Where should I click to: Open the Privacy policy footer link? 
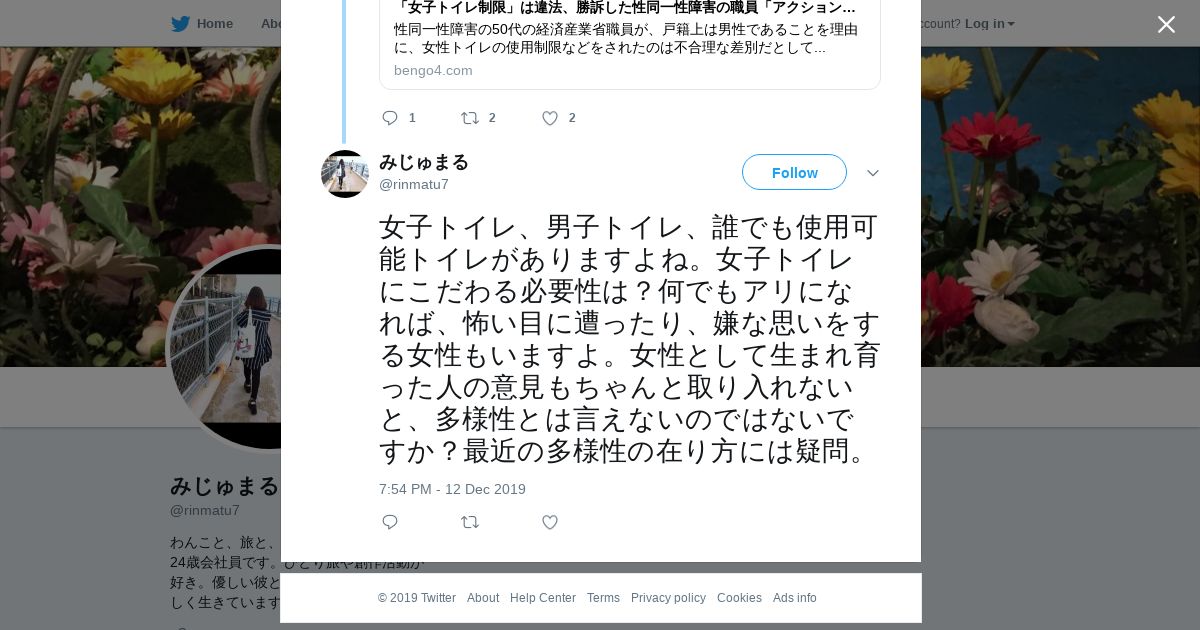click(668, 598)
